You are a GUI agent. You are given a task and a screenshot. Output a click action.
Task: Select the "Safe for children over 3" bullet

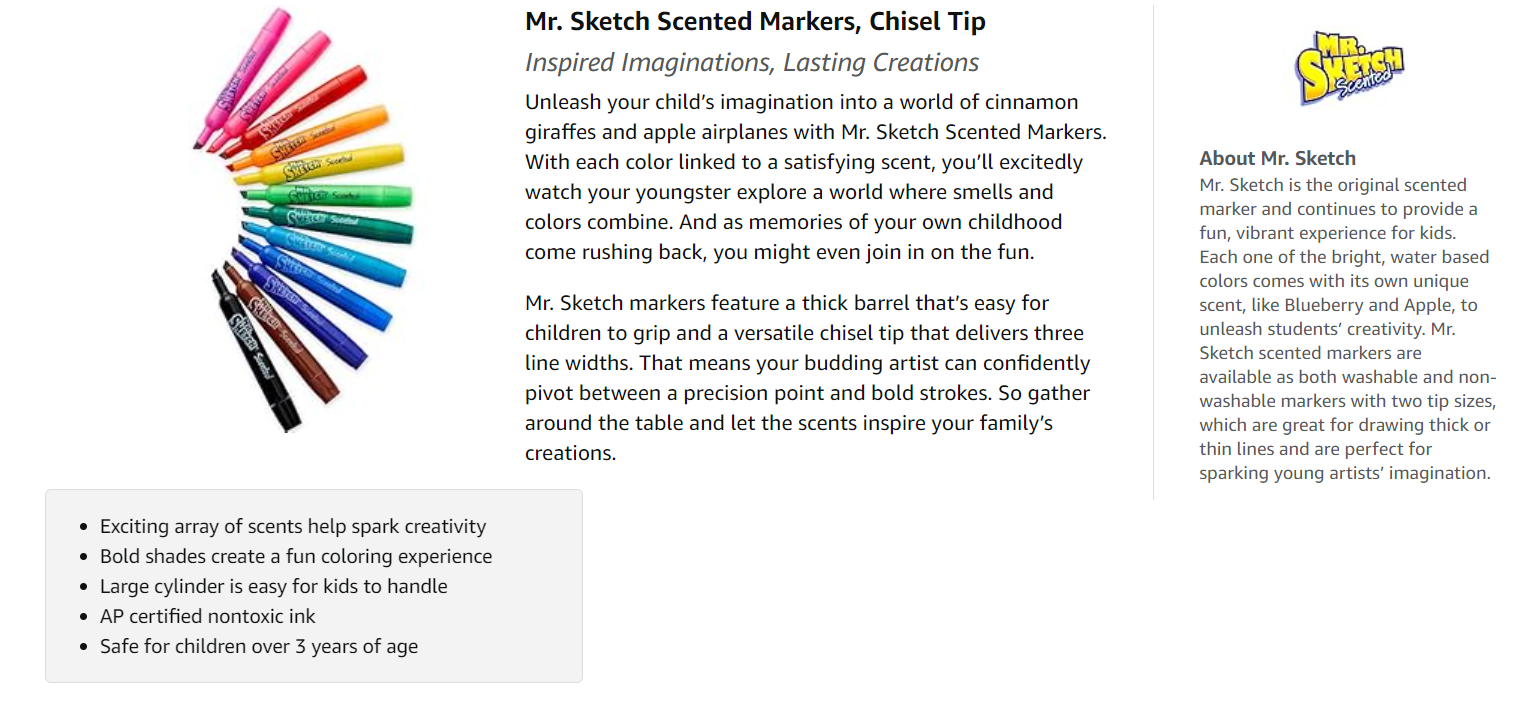tap(259, 647)
